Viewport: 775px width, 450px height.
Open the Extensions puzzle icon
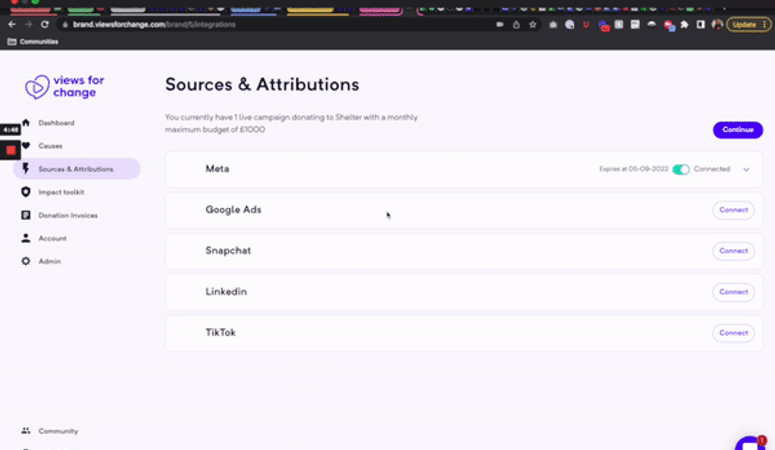point(685,24)
